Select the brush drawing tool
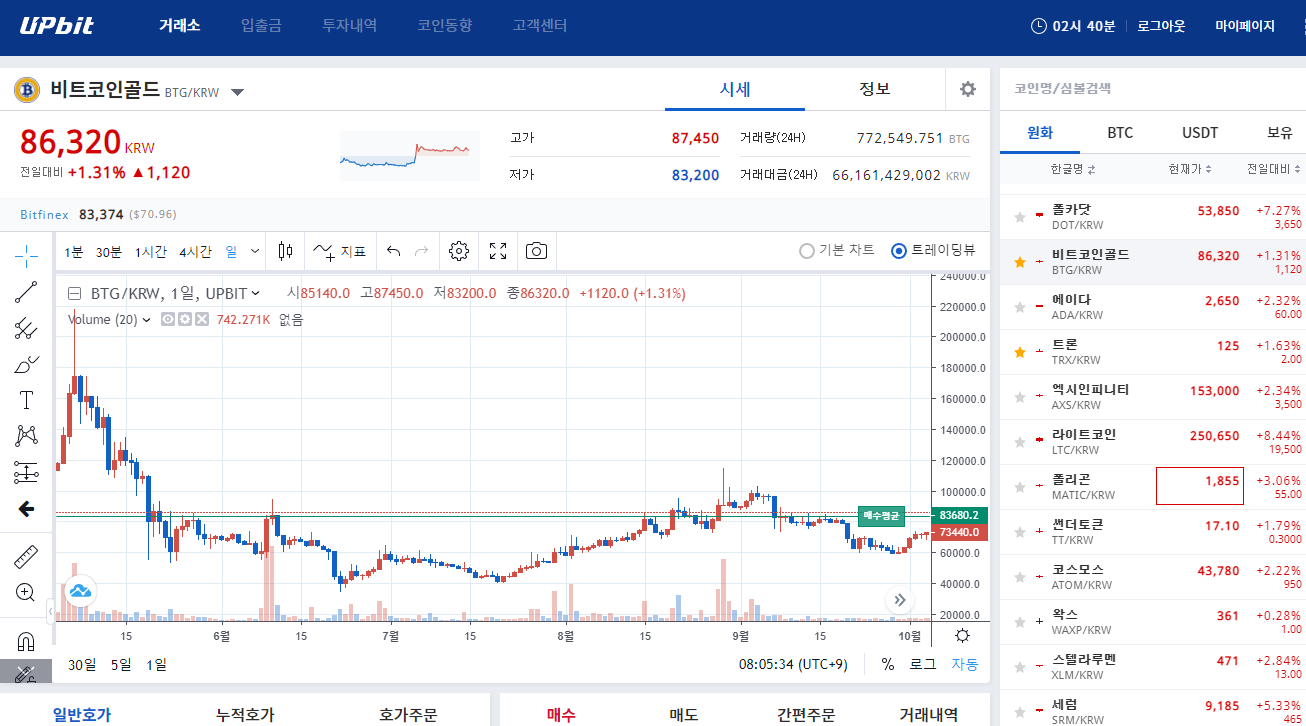Screen dimensions: 1306x726 coord(26,364)
